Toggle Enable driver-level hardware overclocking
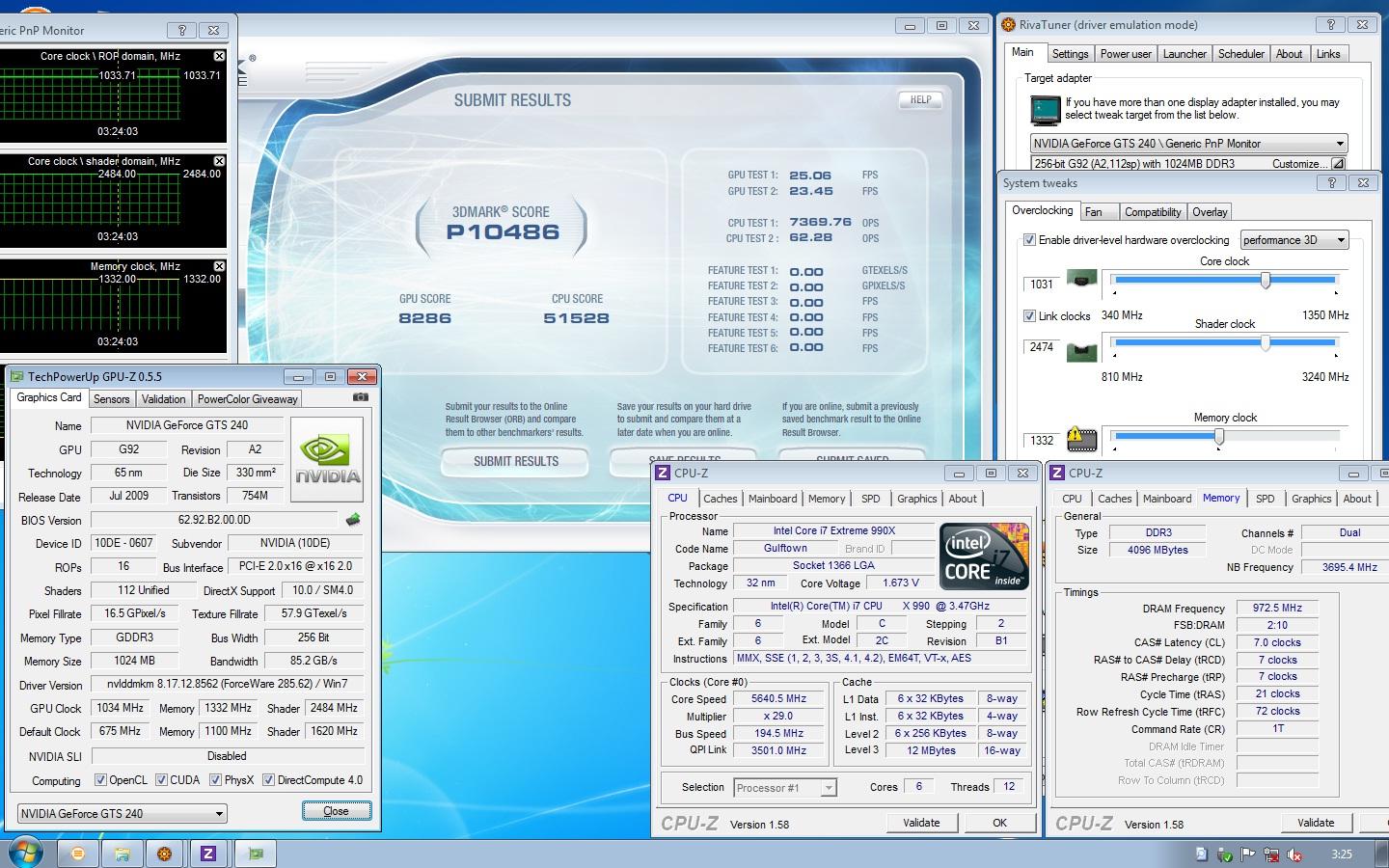The height and width of the screenshot is (868, 1389). (1029, 240)
